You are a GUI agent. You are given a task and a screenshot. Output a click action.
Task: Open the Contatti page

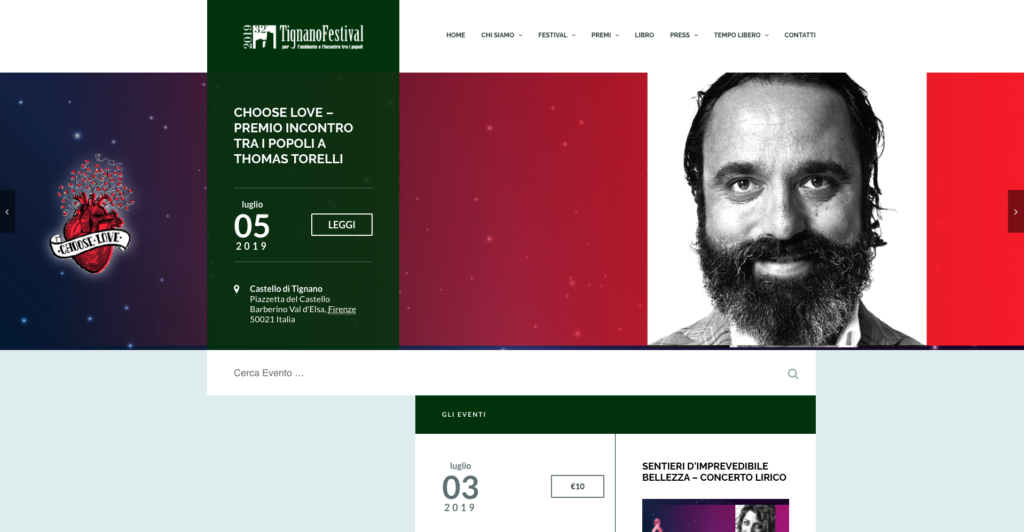799,35
